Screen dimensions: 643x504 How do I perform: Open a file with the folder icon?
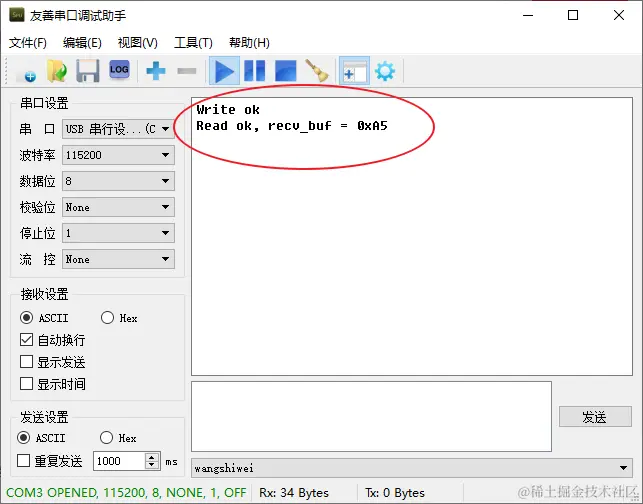(57, 71)
